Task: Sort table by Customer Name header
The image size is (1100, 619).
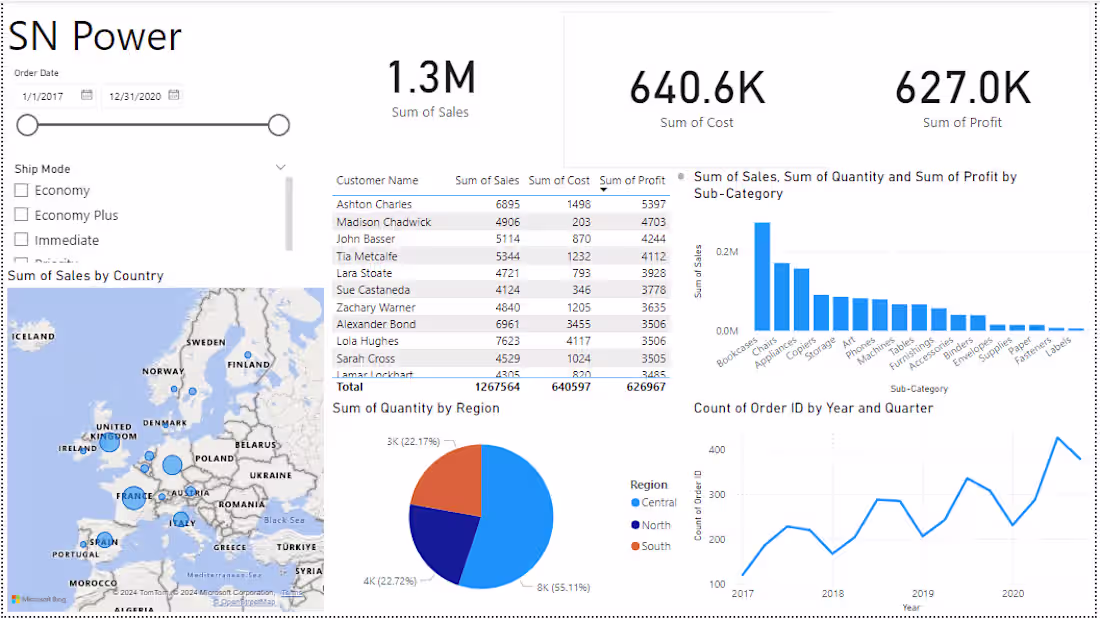Action: pos(377,180)
